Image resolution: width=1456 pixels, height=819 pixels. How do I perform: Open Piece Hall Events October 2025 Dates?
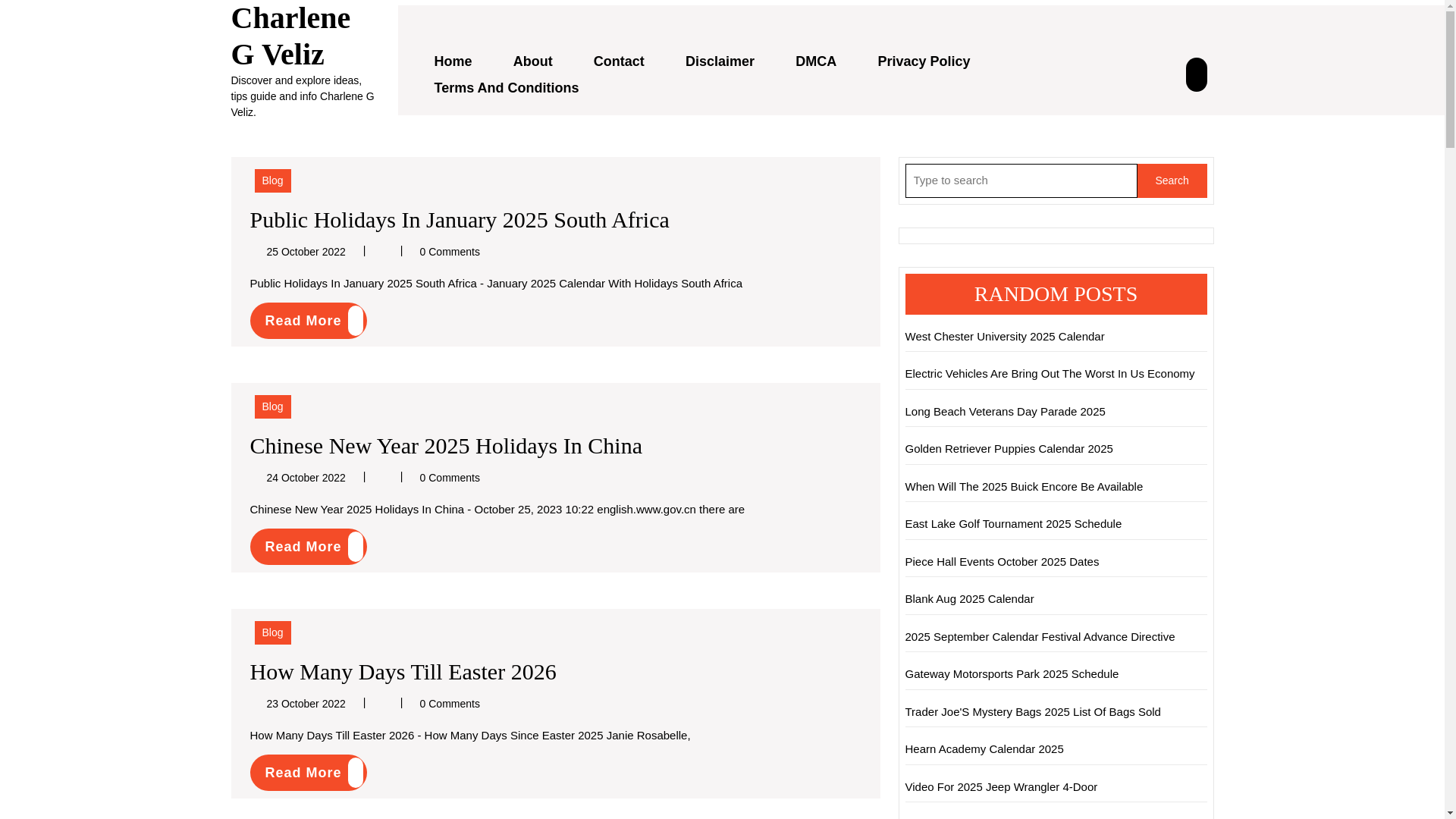[x=1002, y=562]
